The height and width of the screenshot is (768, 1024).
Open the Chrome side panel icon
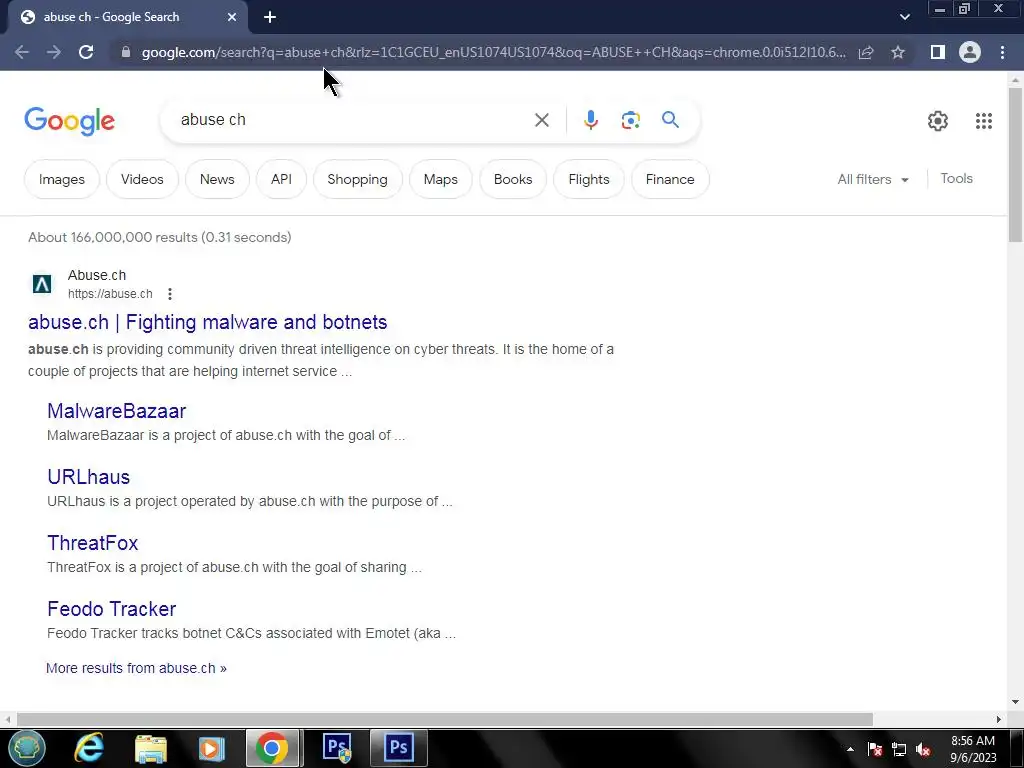point(938,52)
